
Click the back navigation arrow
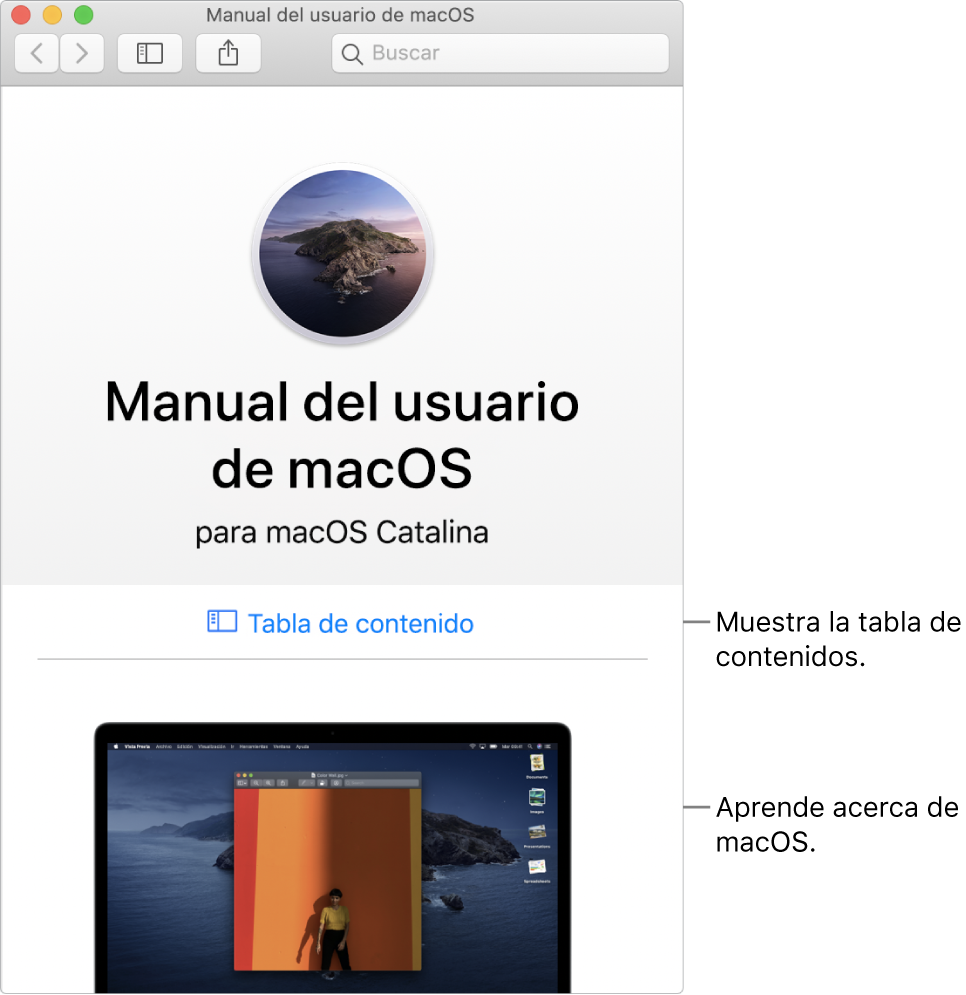(35, 53)
